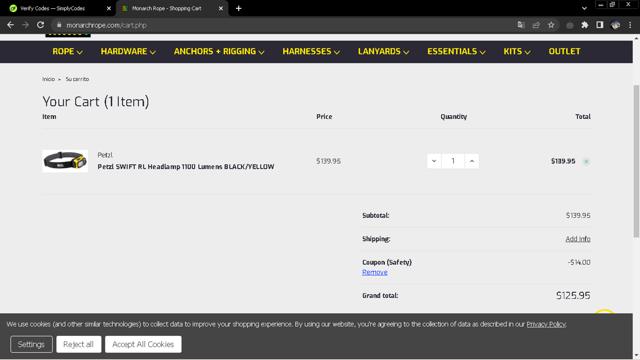Go back using the browser back arrow

coord(10,25)
